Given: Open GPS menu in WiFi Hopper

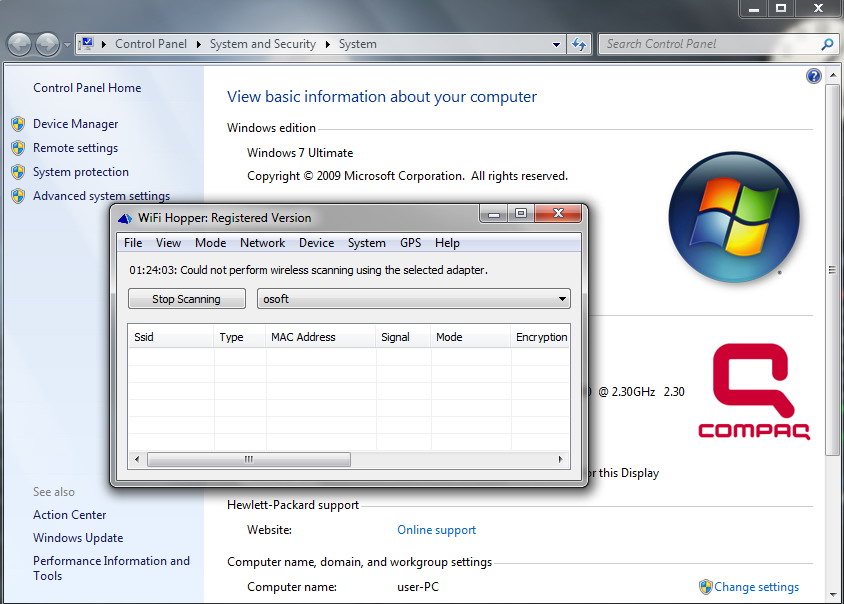Looking at the screenshot, I should coord(411,243).
